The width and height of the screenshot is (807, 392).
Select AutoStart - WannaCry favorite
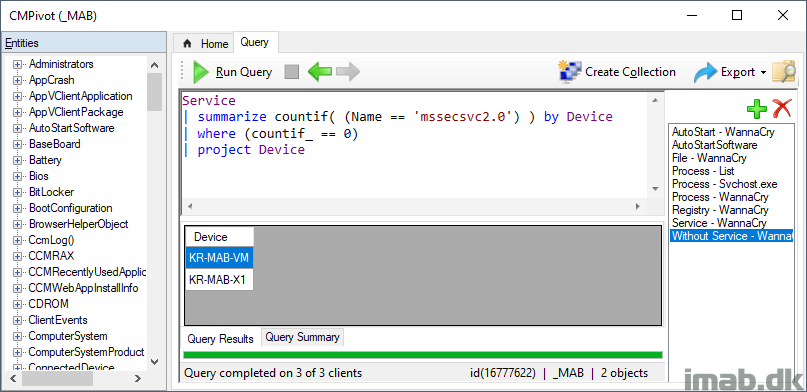coord(723,132)
